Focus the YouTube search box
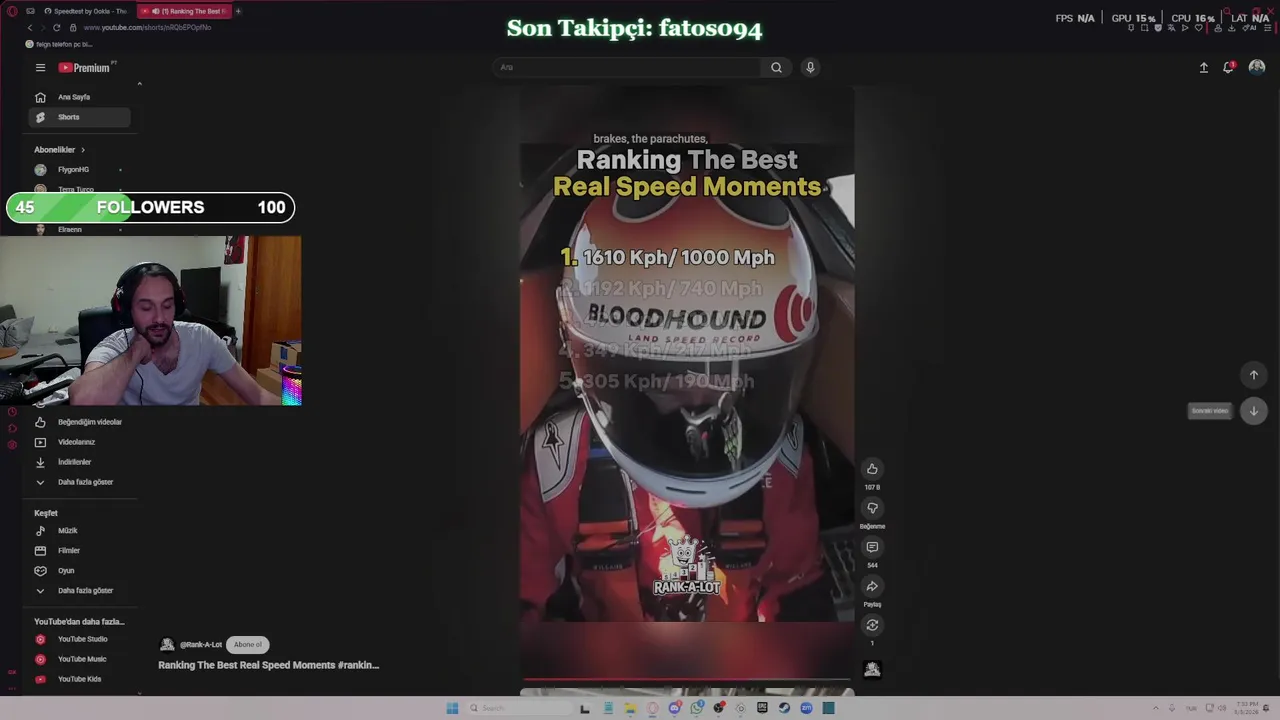The width and height of the screenshot is (1280, 720). (627, 67)
